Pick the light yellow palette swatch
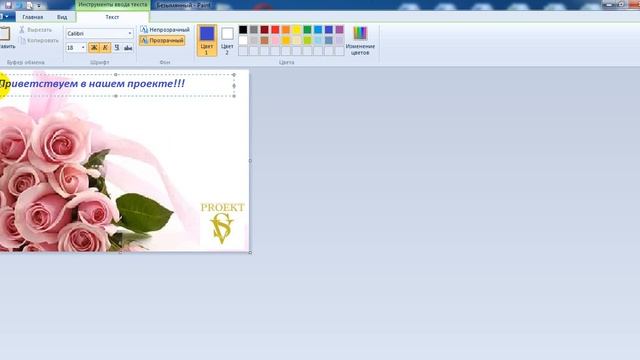The image size is (640, 360). click(x=297, y=40)
